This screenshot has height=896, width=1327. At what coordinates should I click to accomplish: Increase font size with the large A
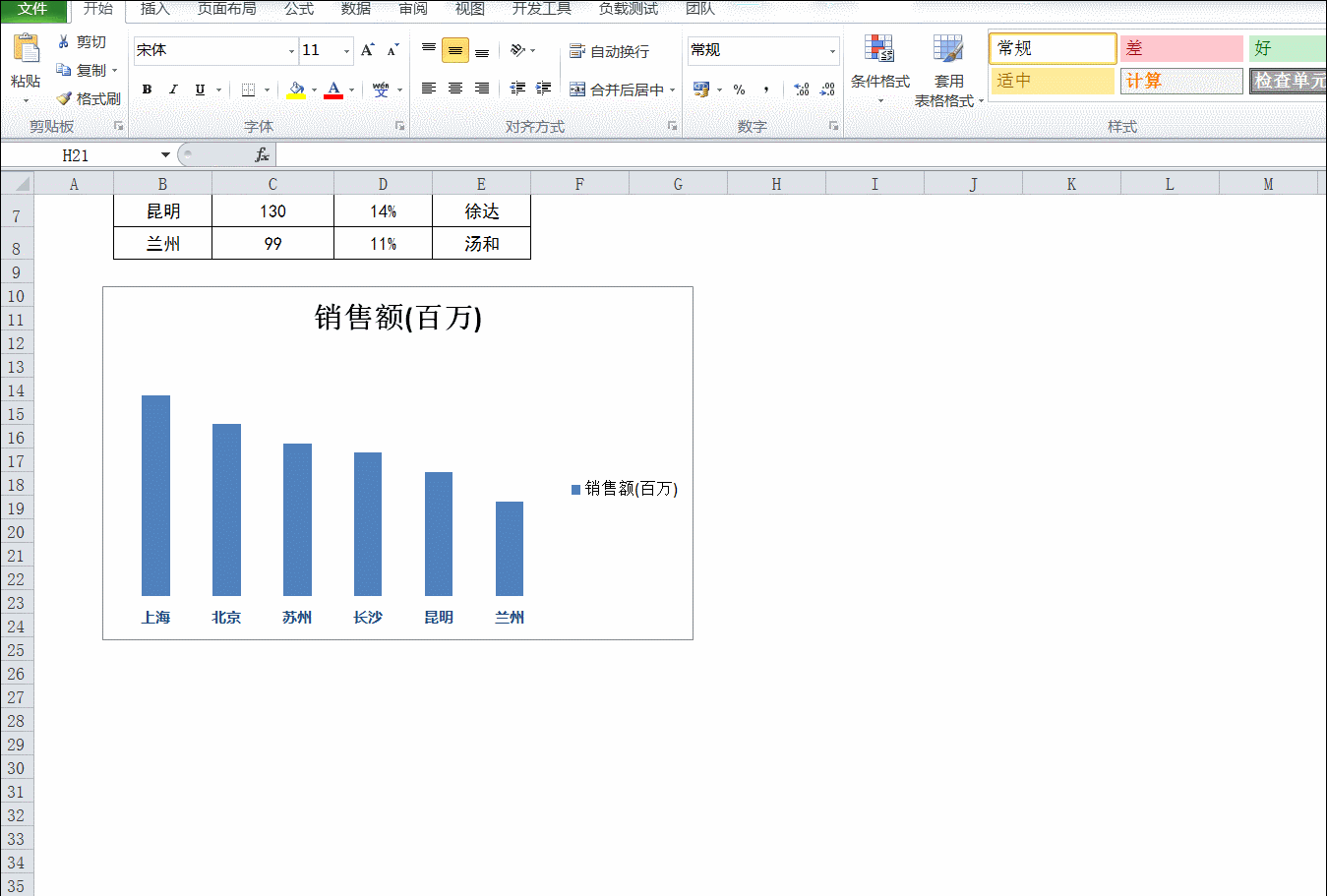367,50
